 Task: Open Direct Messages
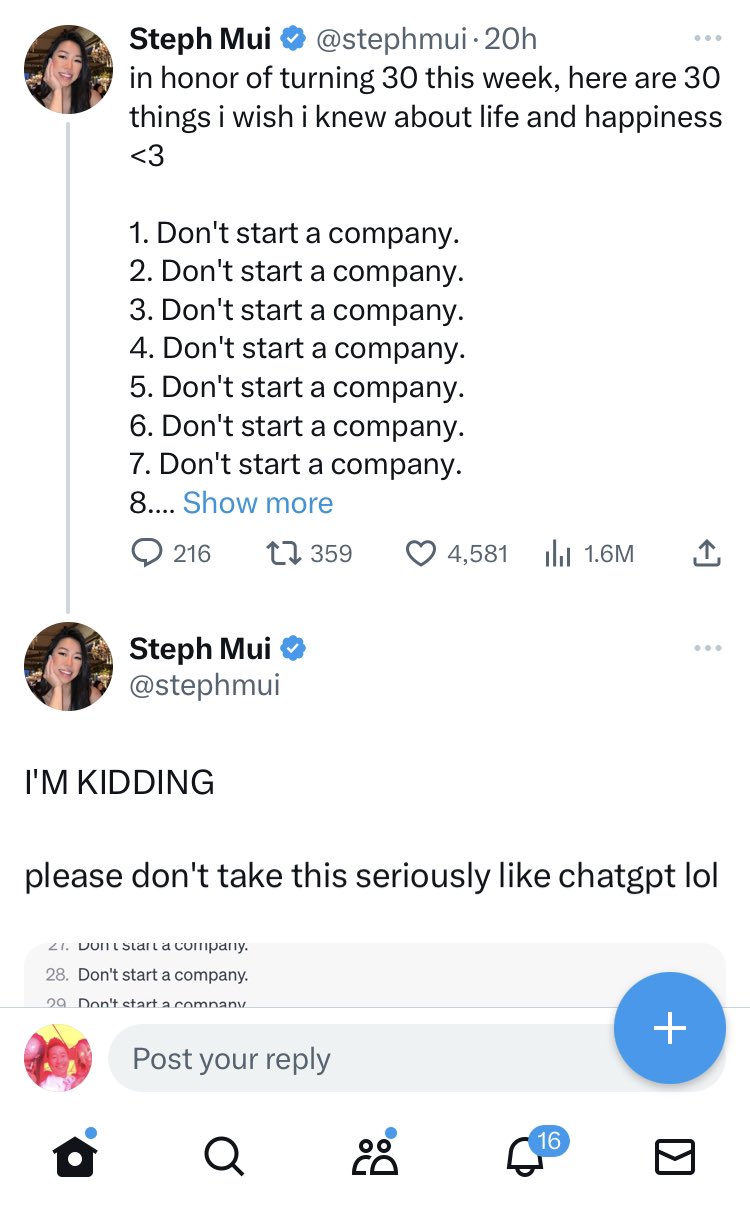pos(674,1157)
